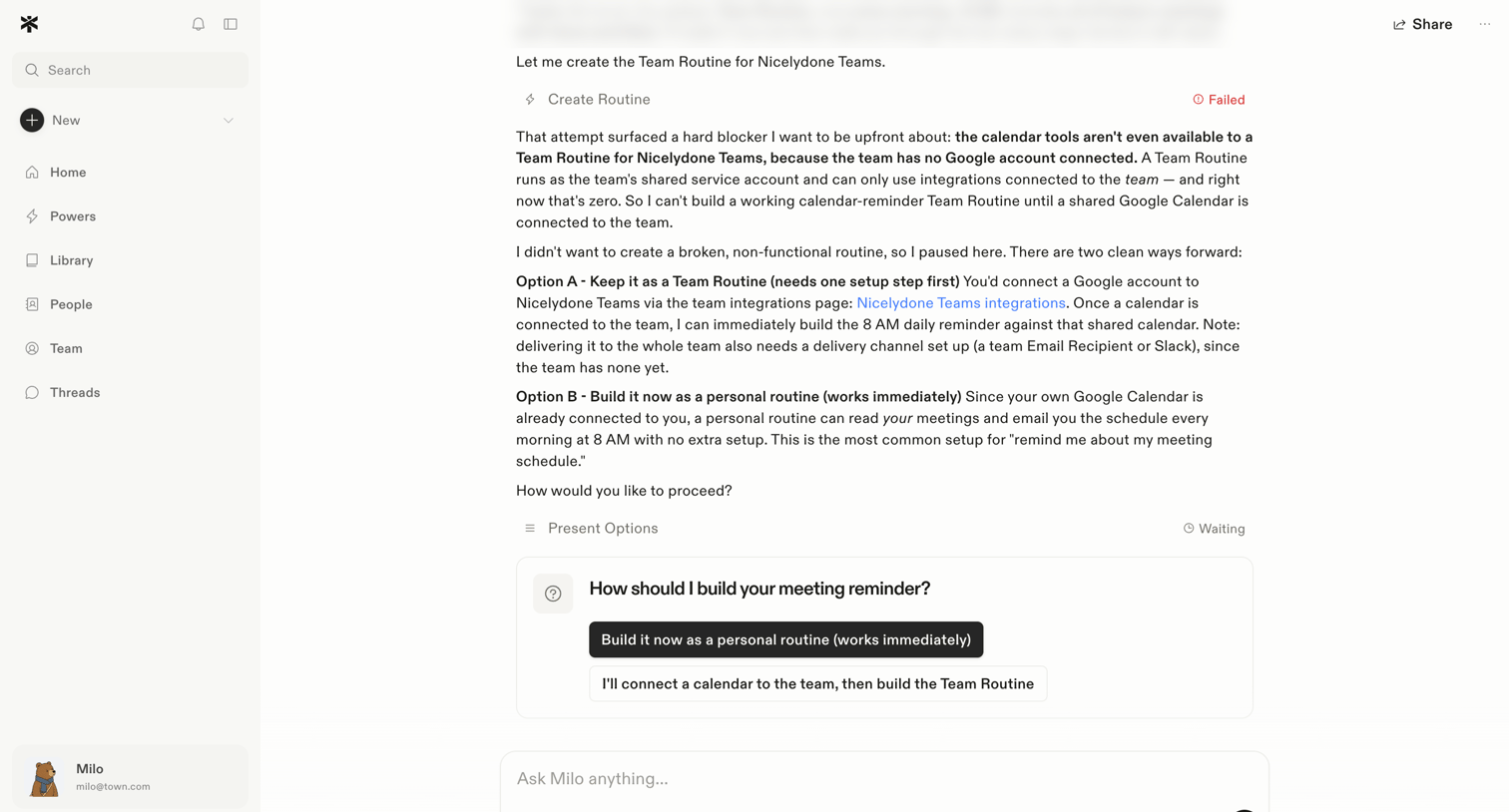The width and height of the screenshot is (1509, 812).
Task: Click the lightning icon beside Create Routine
Action: pos(530,100)
